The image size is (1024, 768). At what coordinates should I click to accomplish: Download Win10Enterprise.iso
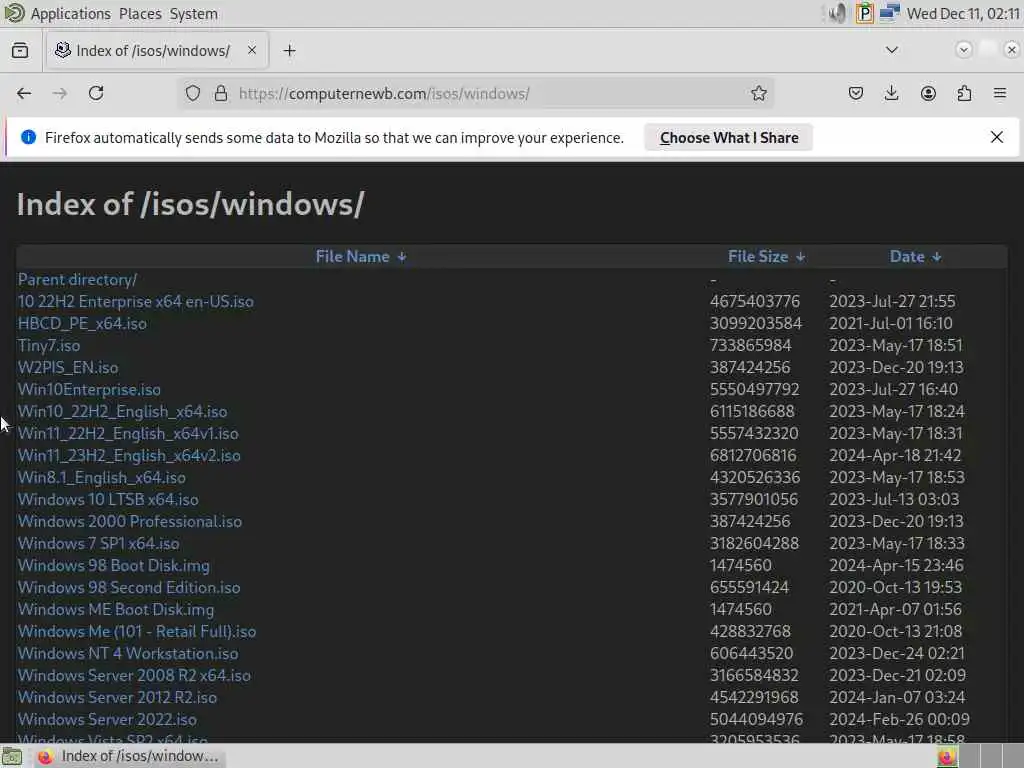(89, 390)
